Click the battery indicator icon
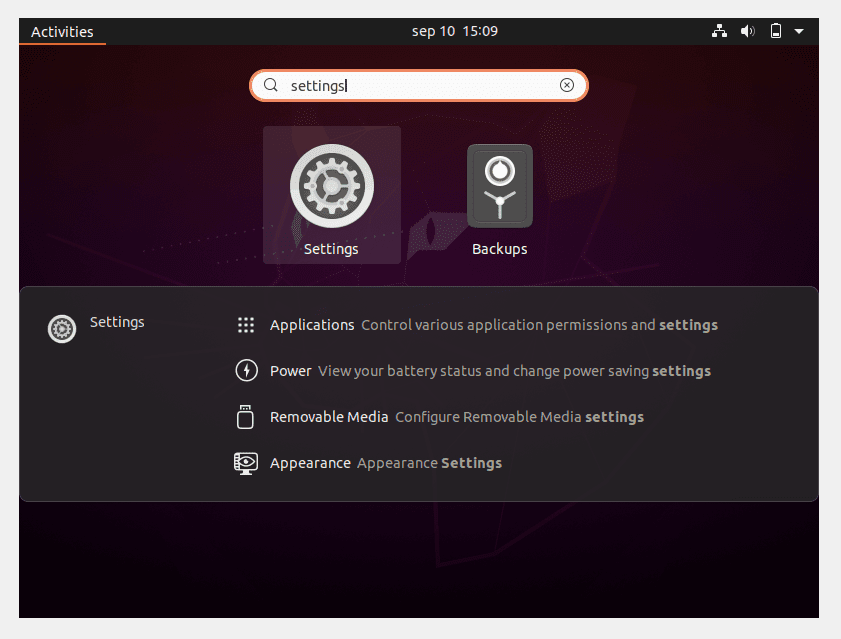The height and width of the screenshot is (639, 841). pos(775,31)
